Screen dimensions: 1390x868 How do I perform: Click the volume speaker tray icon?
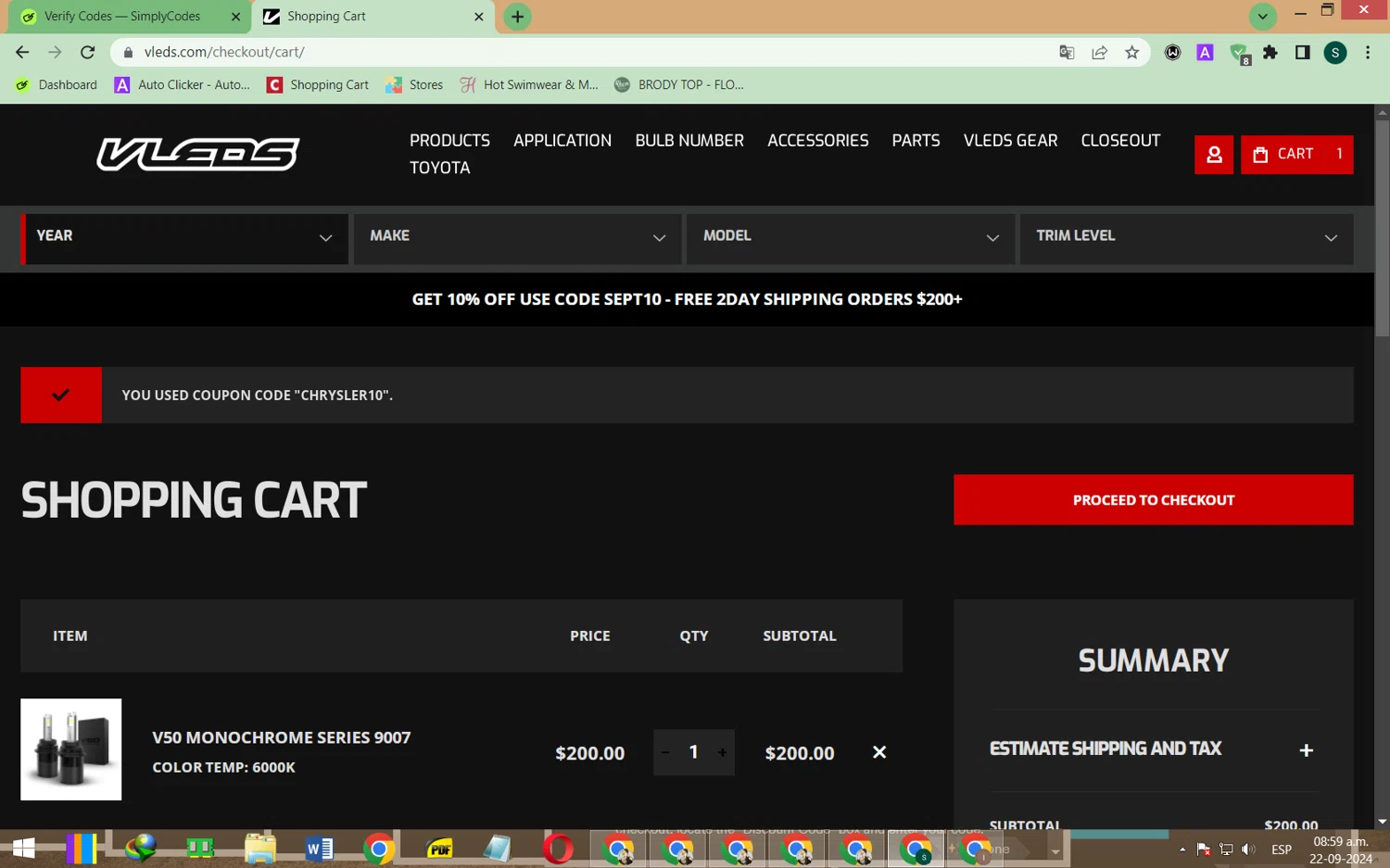pyautogui.click(x=1248, y=849)
